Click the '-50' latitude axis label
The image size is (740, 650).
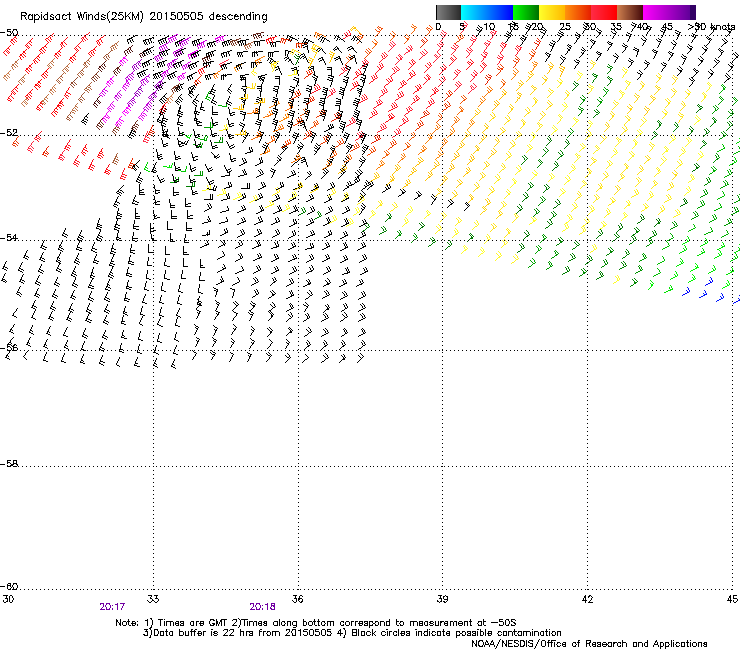pos(9,33)
